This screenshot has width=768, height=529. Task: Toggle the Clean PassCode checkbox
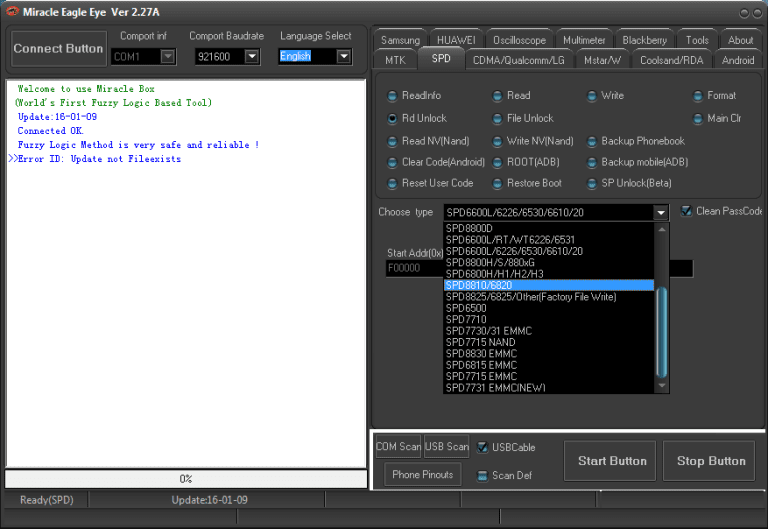pos(687,211)
